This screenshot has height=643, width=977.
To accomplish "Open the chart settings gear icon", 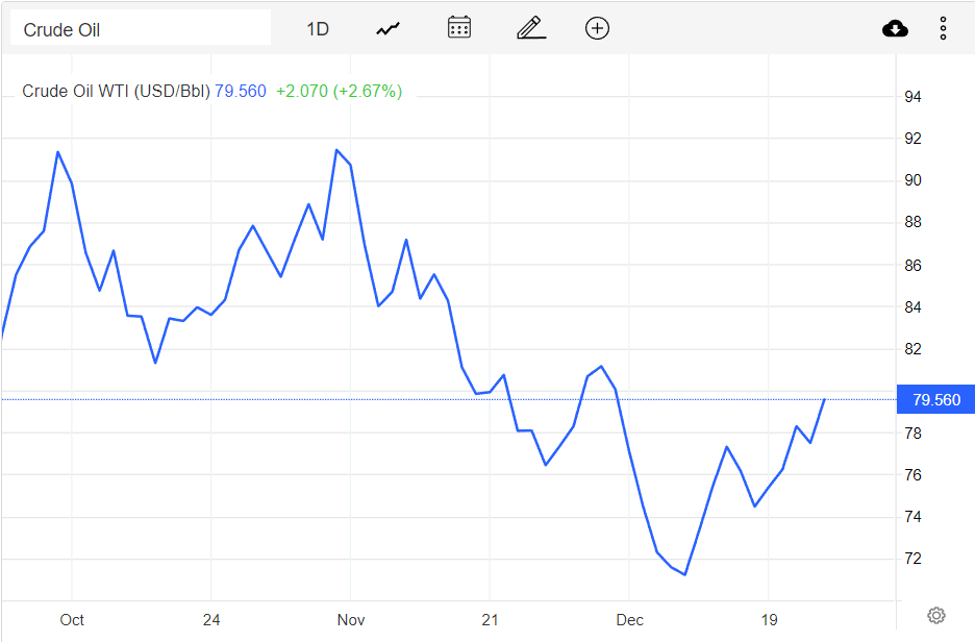I will pos(935,615).
